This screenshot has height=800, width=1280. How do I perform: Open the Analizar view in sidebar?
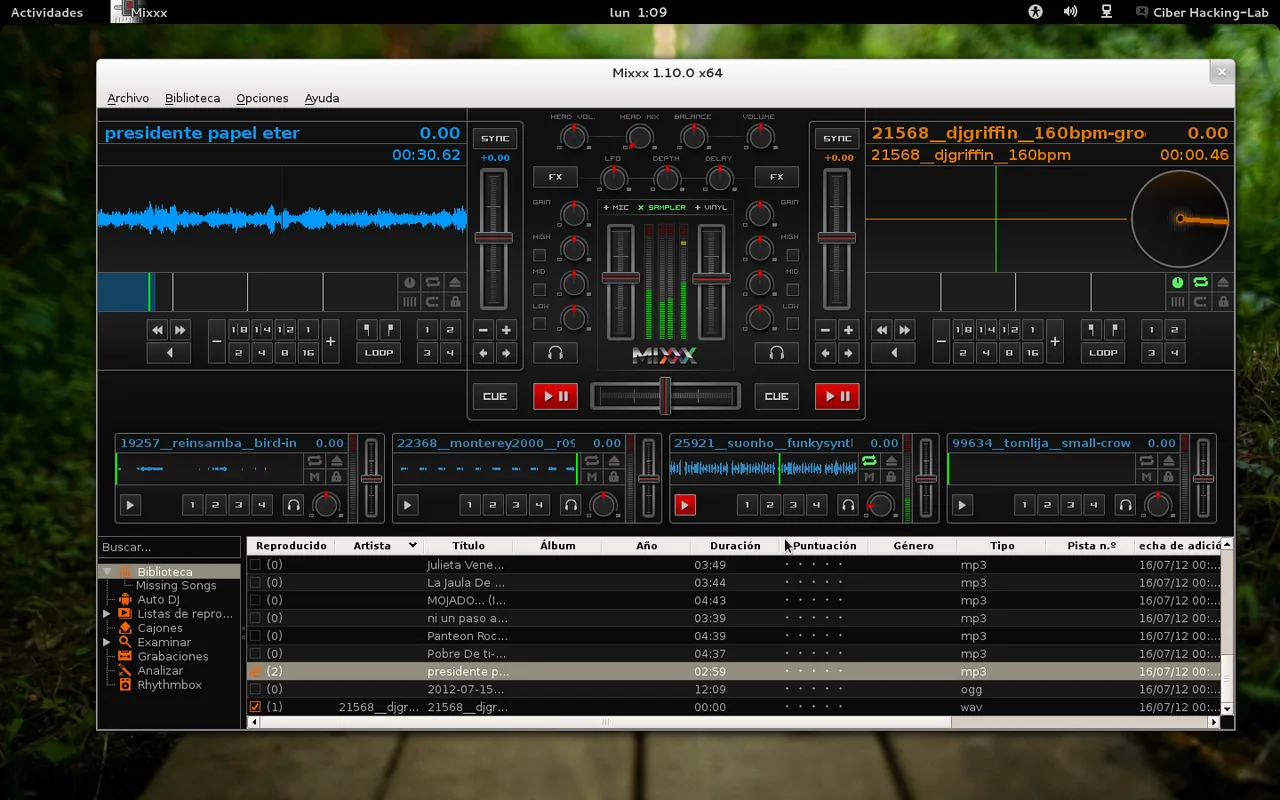[160, 671]
